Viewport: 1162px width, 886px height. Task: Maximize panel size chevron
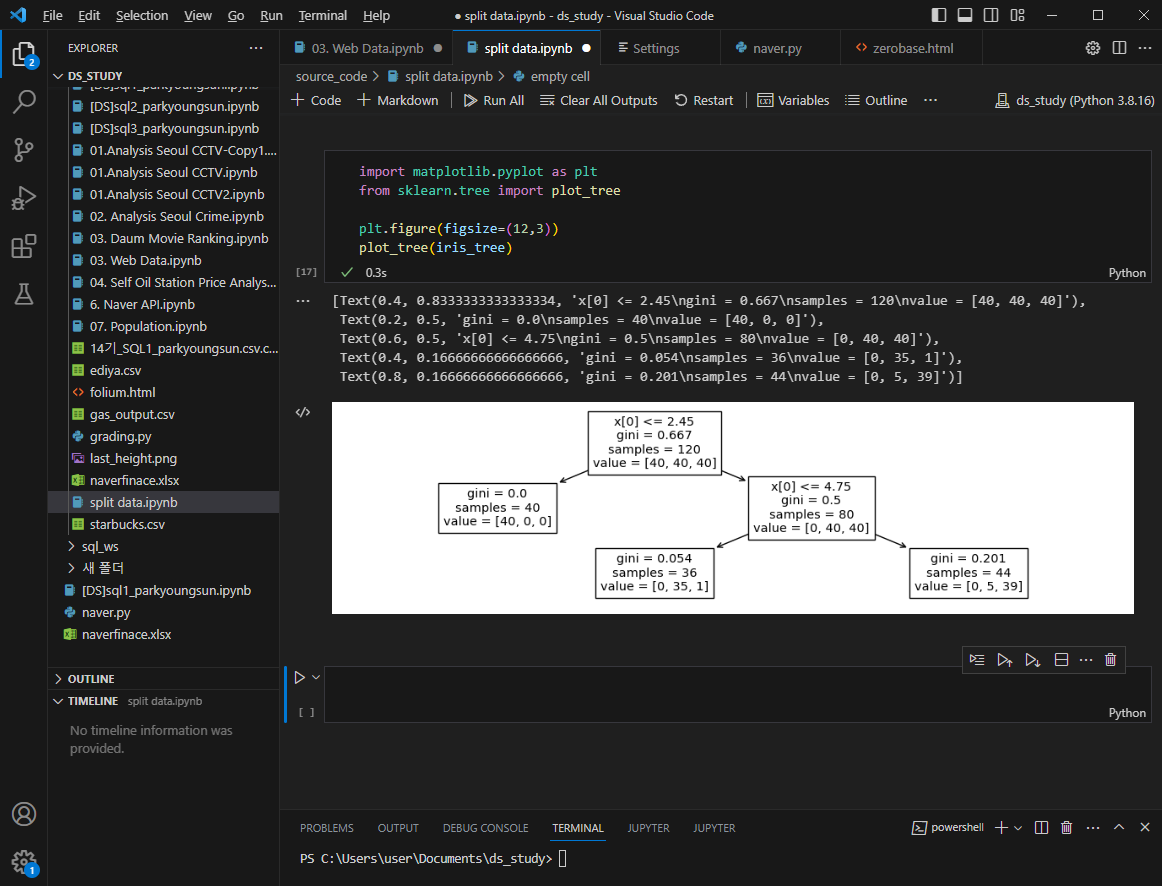click(x=1119, y=827)
